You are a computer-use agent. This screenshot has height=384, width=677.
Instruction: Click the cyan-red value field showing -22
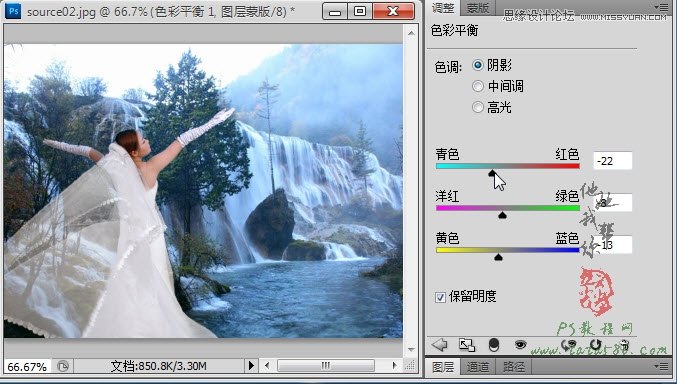(613, 161)
